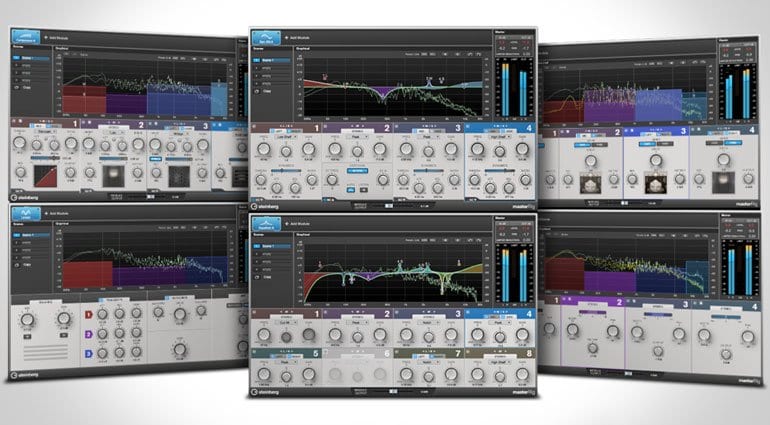Click Add Module in the 8-band Equalizer window

pyautogui.click(x=299, y=224)
